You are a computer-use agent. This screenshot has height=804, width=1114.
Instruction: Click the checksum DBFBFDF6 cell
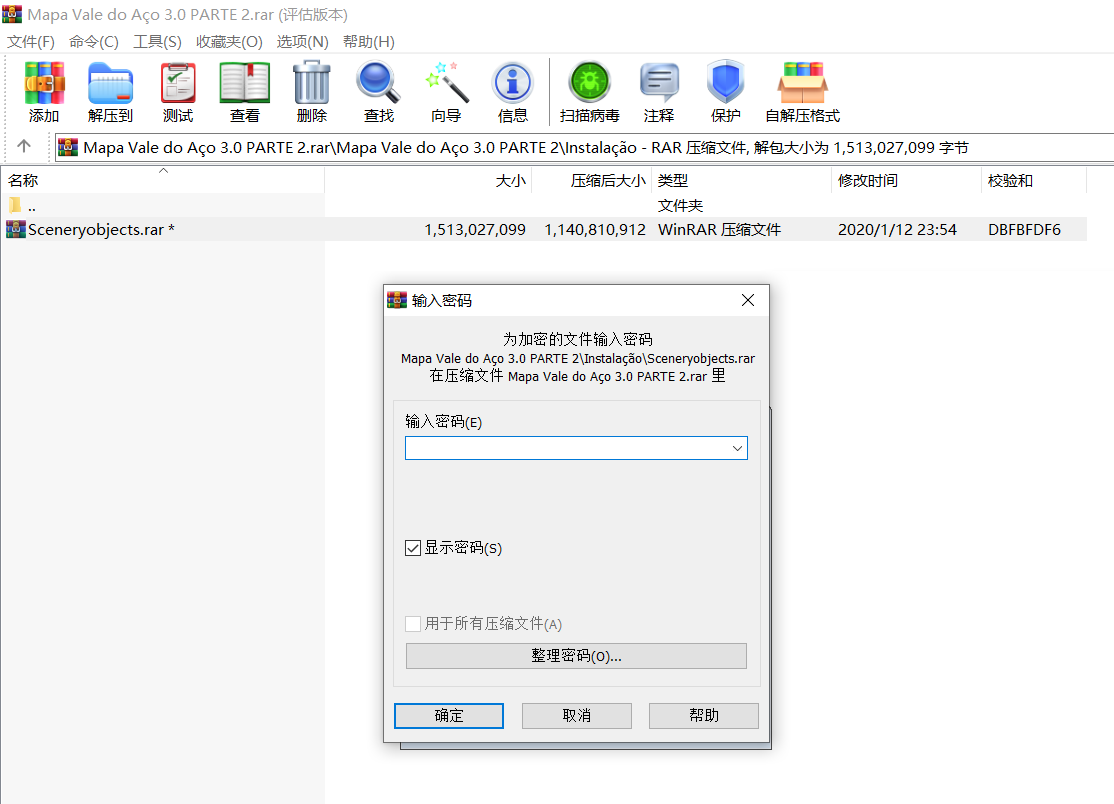click(x=1024, y=229)
